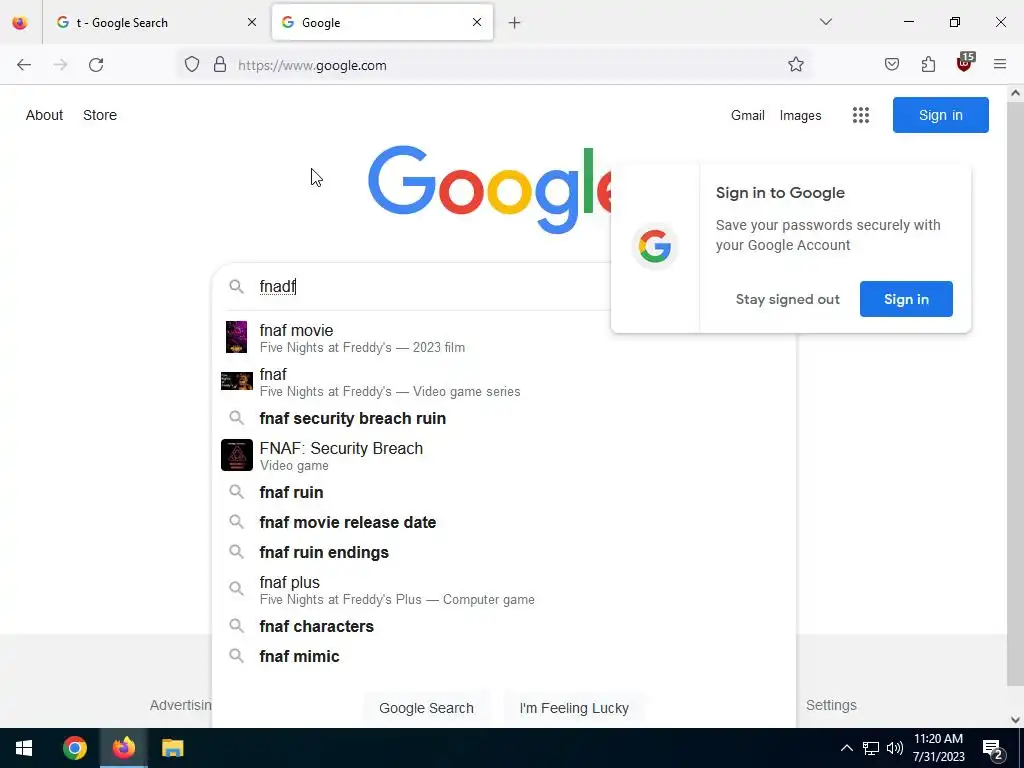Click the top-right header Sign in button
Screen dimensions: 1024x768
[x=940, y=115]
